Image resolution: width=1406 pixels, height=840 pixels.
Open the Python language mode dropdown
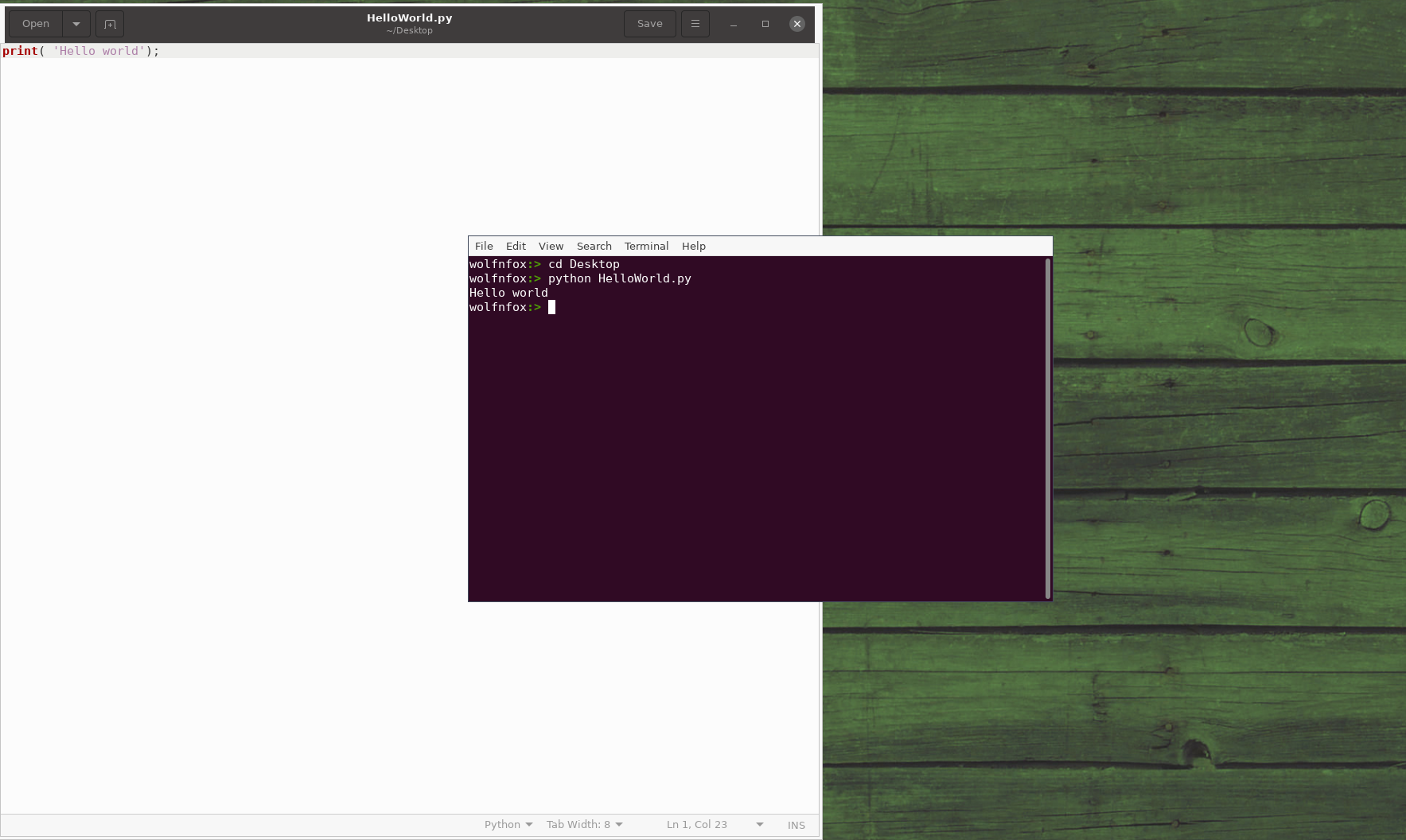pos(507,824)
